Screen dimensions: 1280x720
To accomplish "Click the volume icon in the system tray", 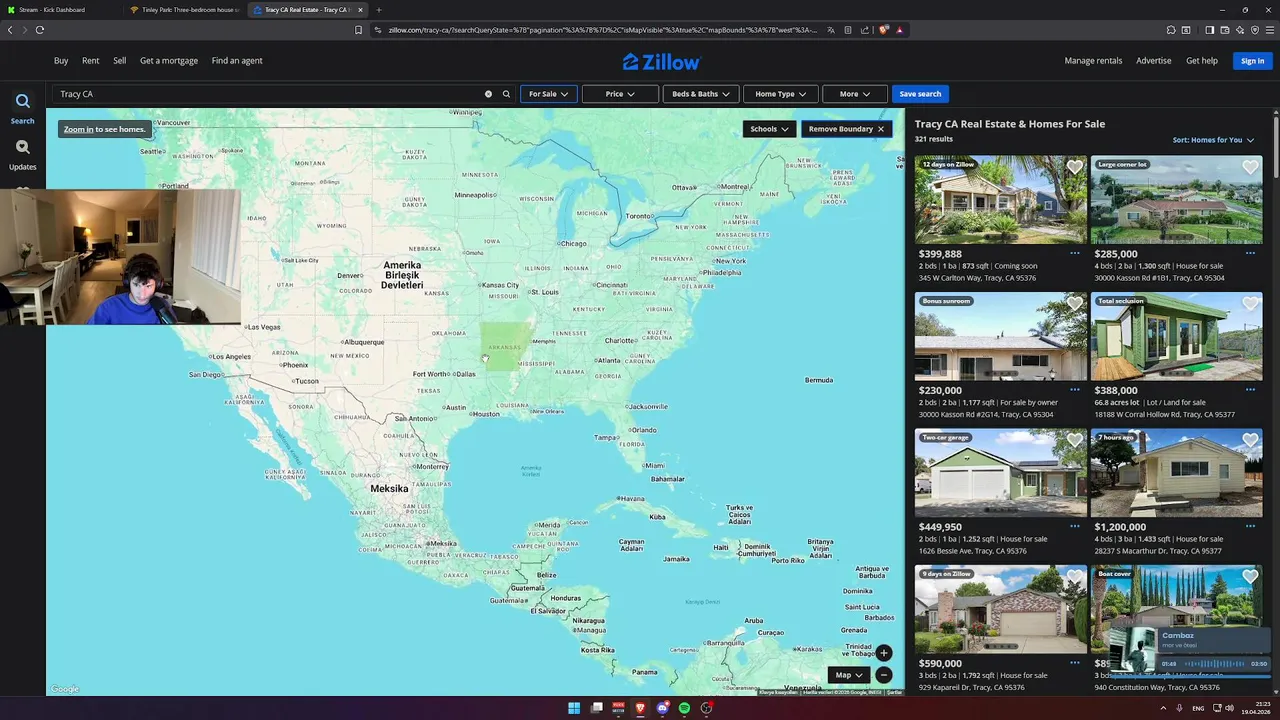I will tap(1230, 708).
